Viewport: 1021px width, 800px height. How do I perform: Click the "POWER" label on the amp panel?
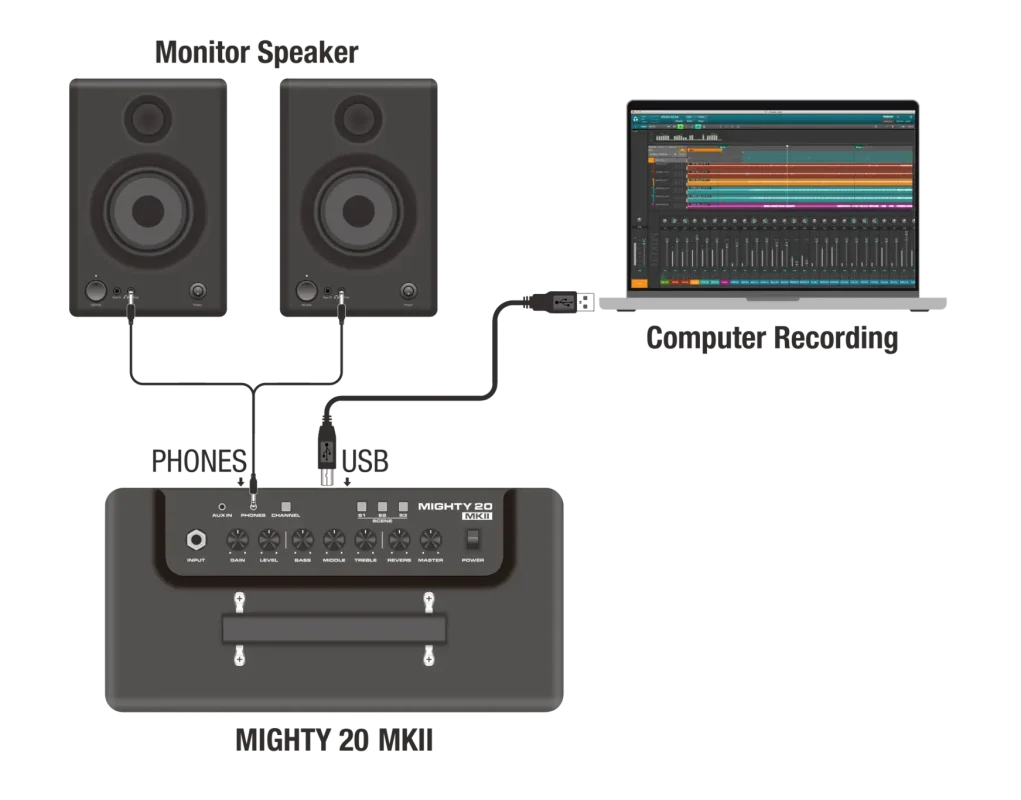click(x=472, y=560)
